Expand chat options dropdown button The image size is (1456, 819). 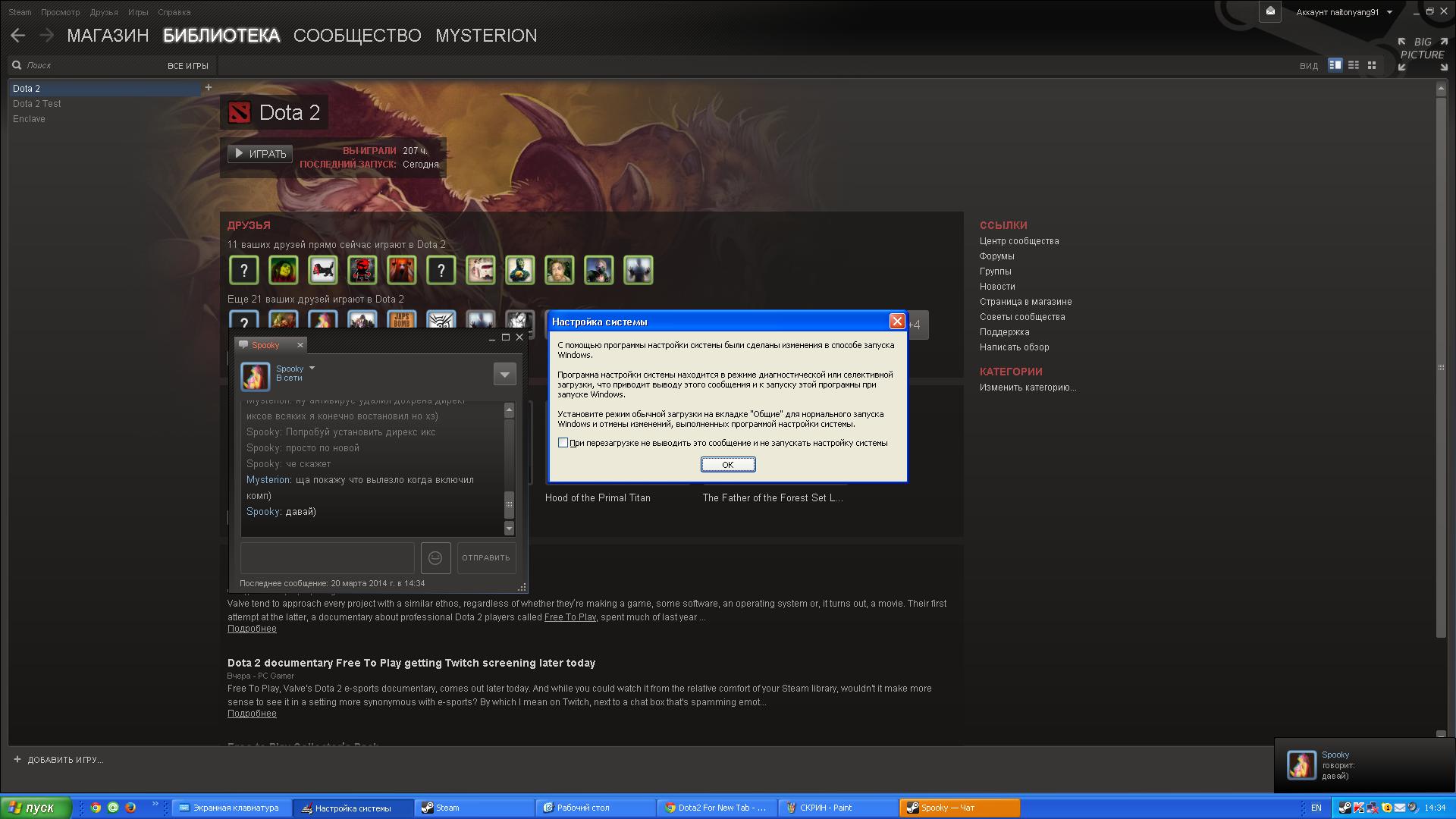(504, 374)
